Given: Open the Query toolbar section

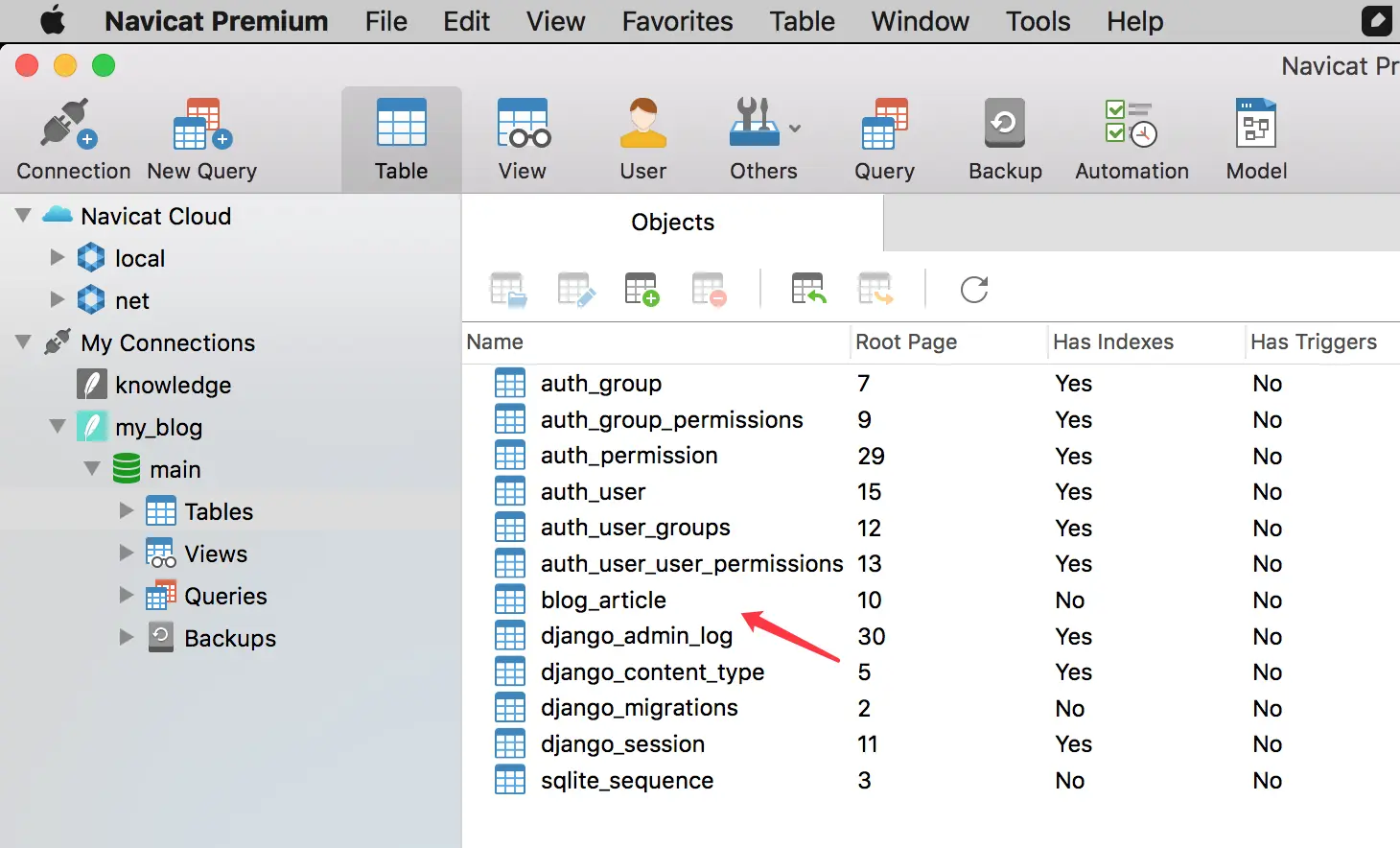Looking at the screenshot, I should point(885,140).
